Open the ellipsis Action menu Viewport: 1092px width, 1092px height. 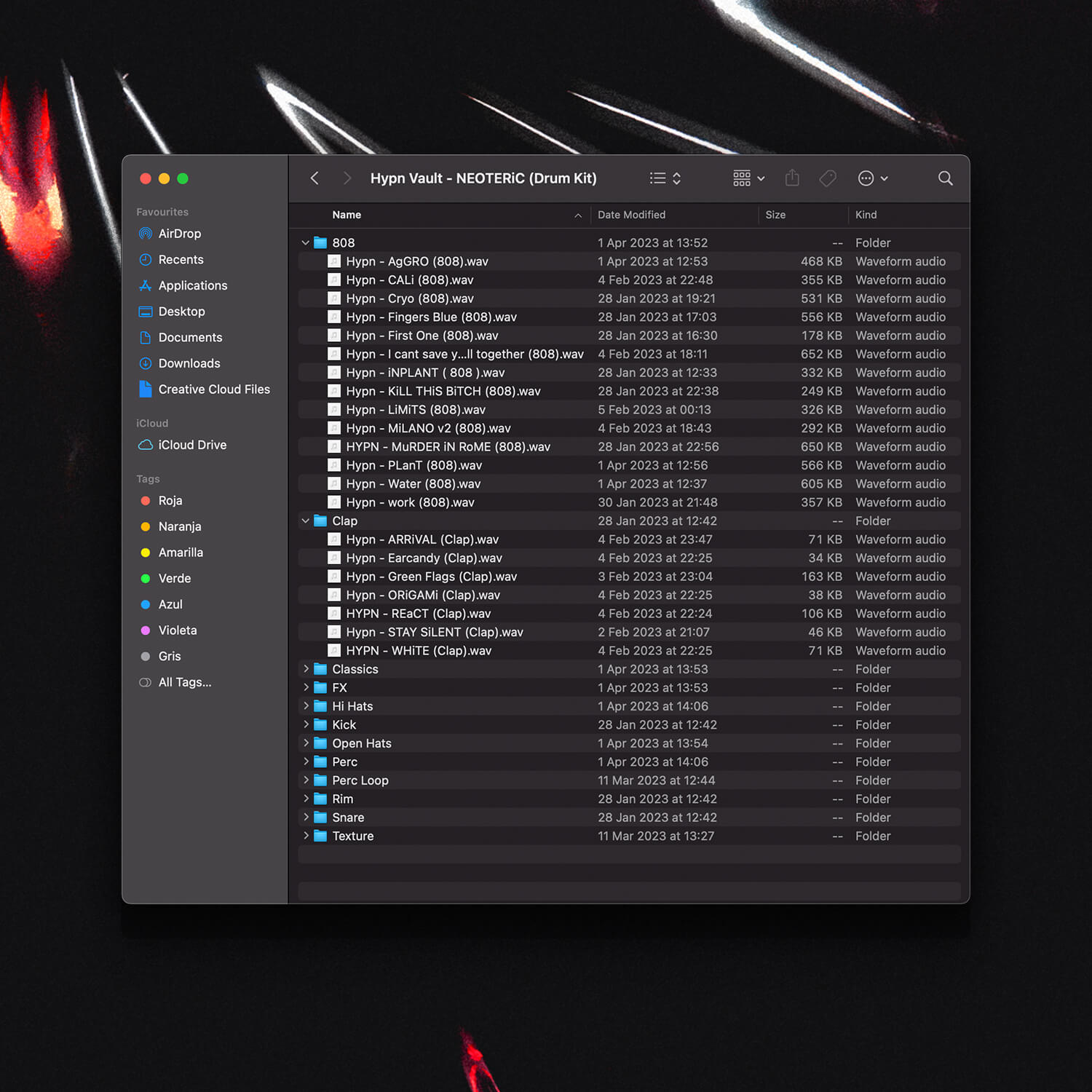pos(872,178)
